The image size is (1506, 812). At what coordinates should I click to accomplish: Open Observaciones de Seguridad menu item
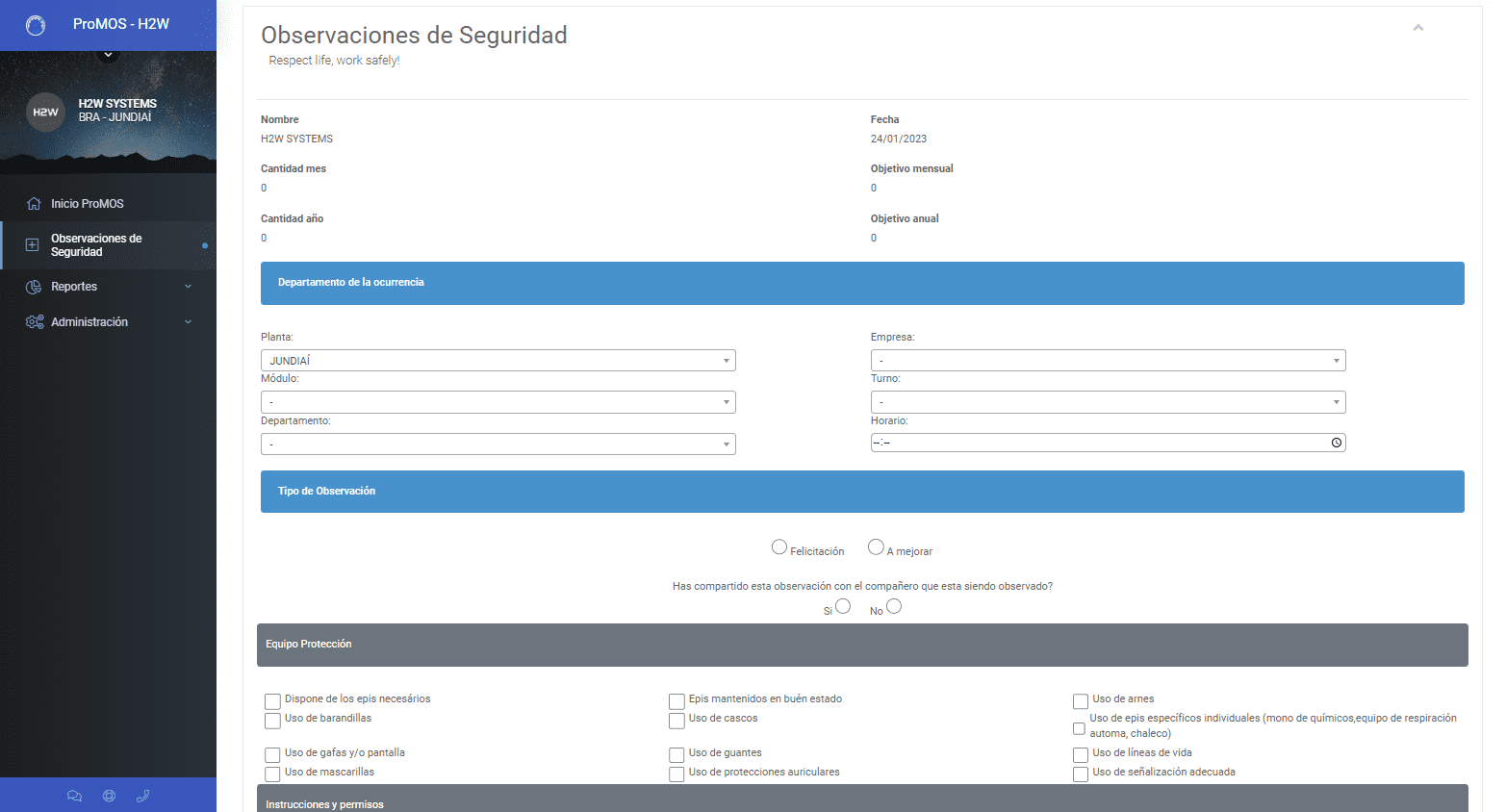click(x=108, y=245)
